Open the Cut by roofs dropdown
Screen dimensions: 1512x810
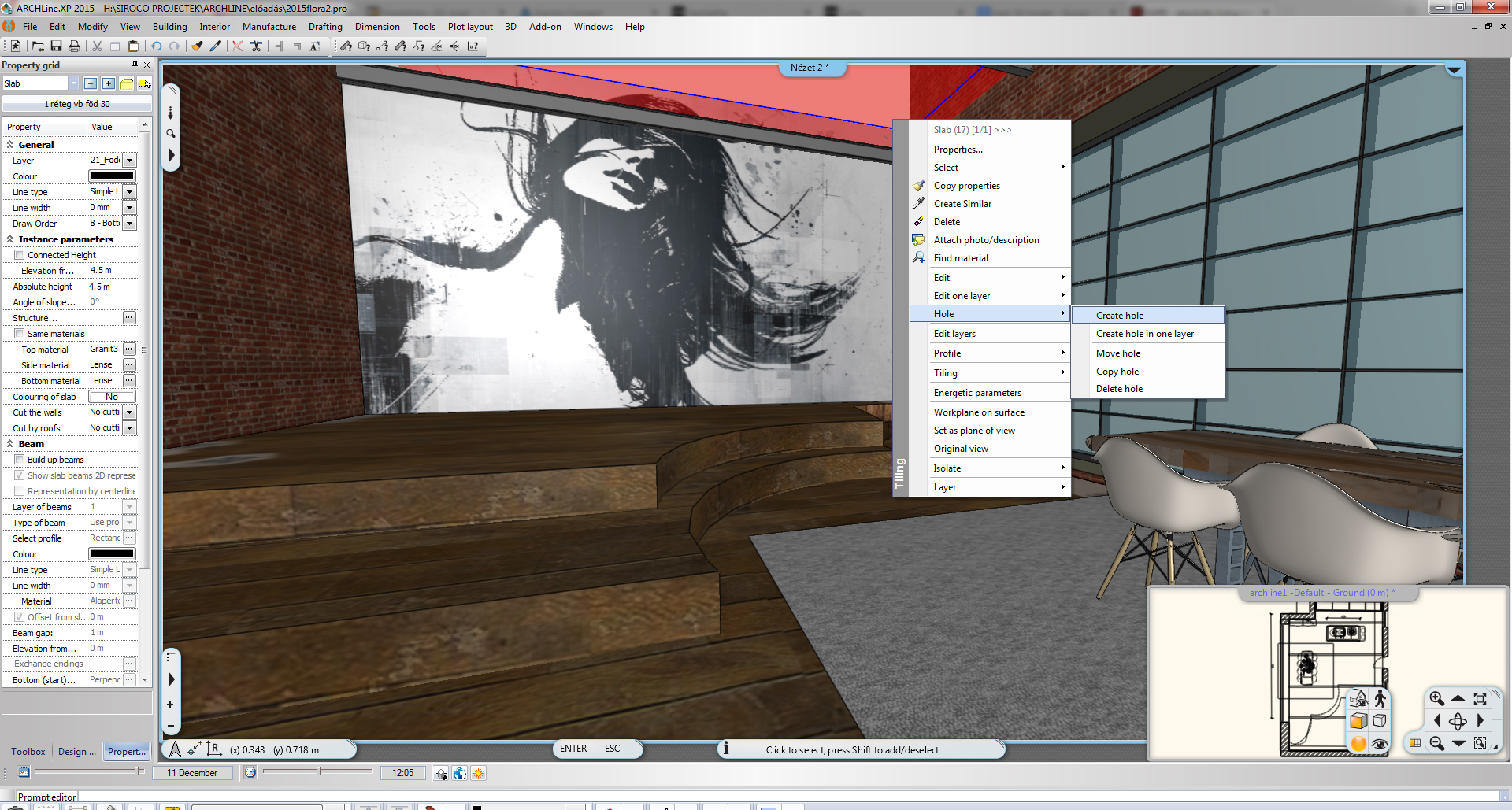[130, 428]
